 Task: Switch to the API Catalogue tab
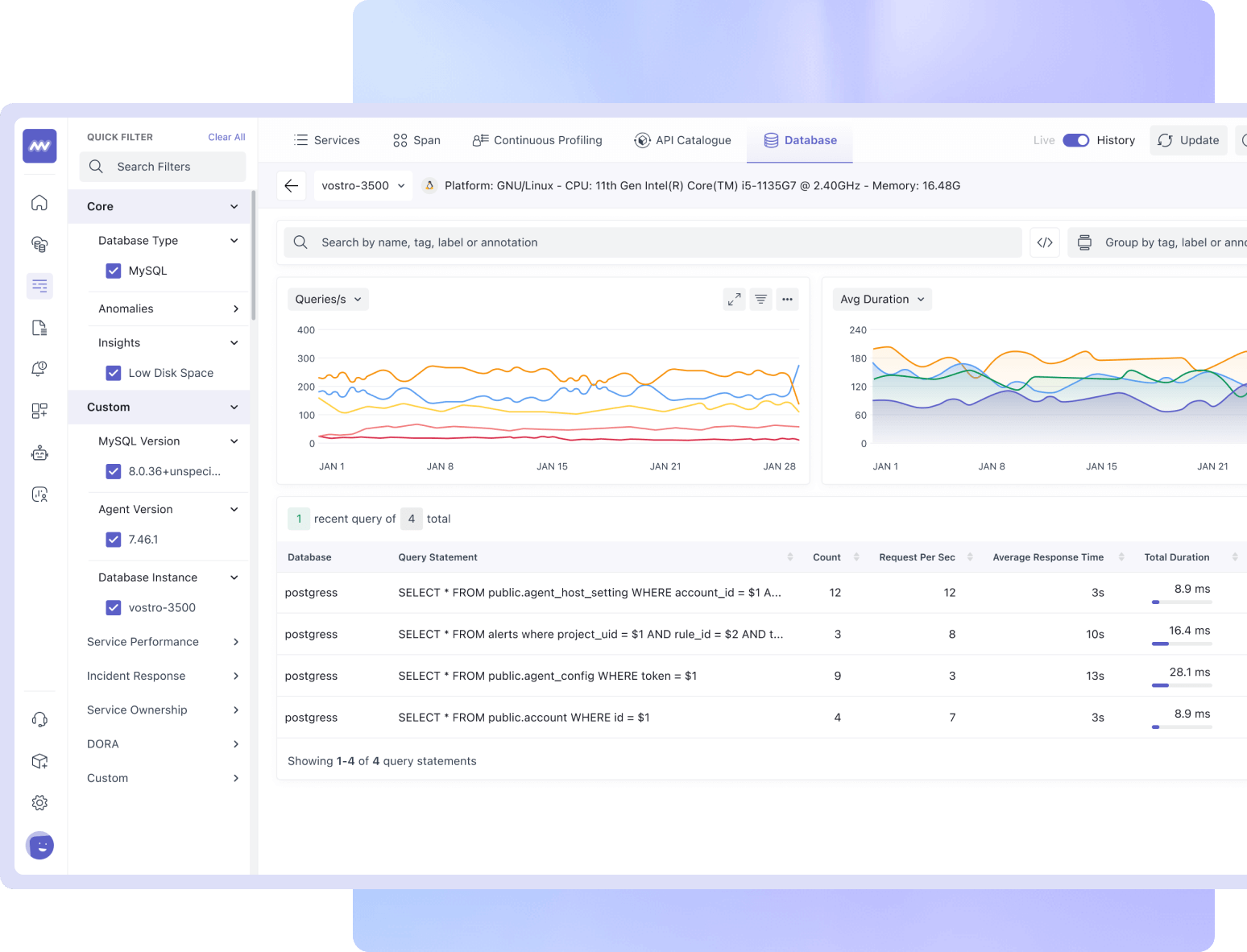click(682, 140)
